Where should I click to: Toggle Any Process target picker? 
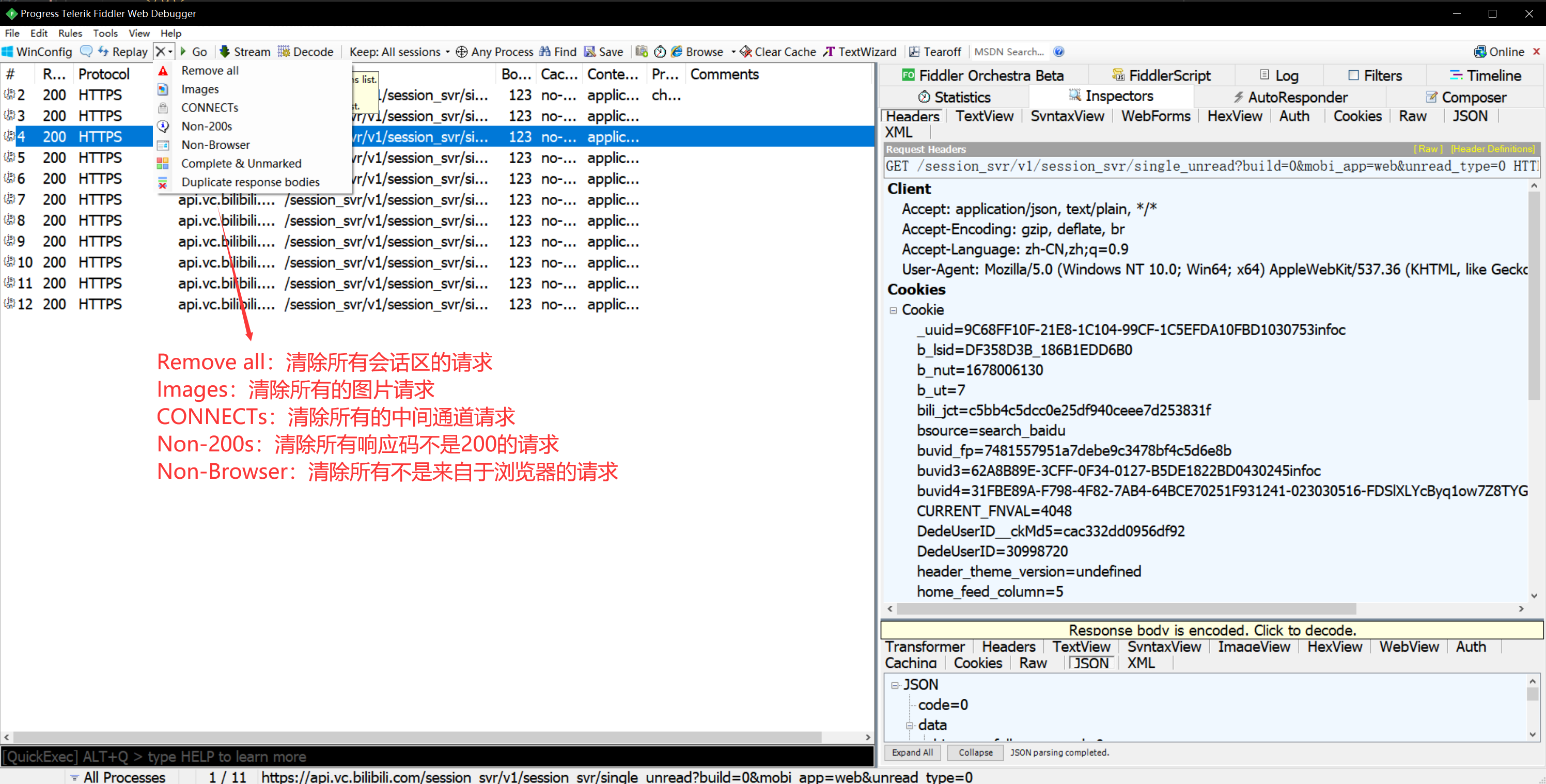click(x=494, y=52)
